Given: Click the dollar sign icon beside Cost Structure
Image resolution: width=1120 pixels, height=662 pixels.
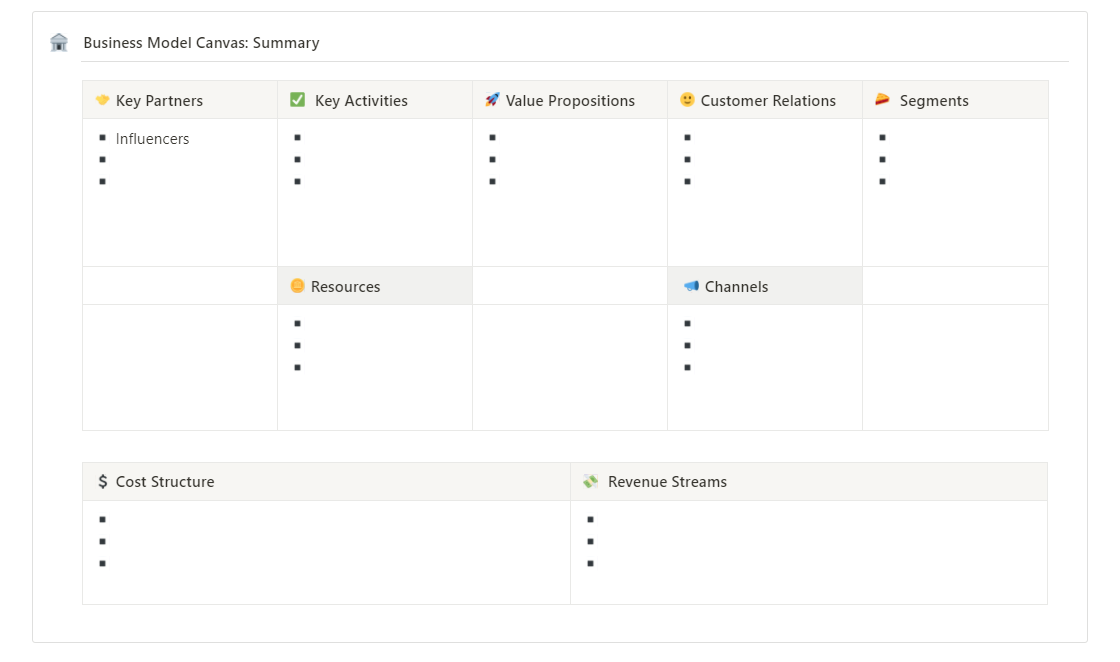Looking at the screenshot, I should pyautogui.click(x=100, y=481).
